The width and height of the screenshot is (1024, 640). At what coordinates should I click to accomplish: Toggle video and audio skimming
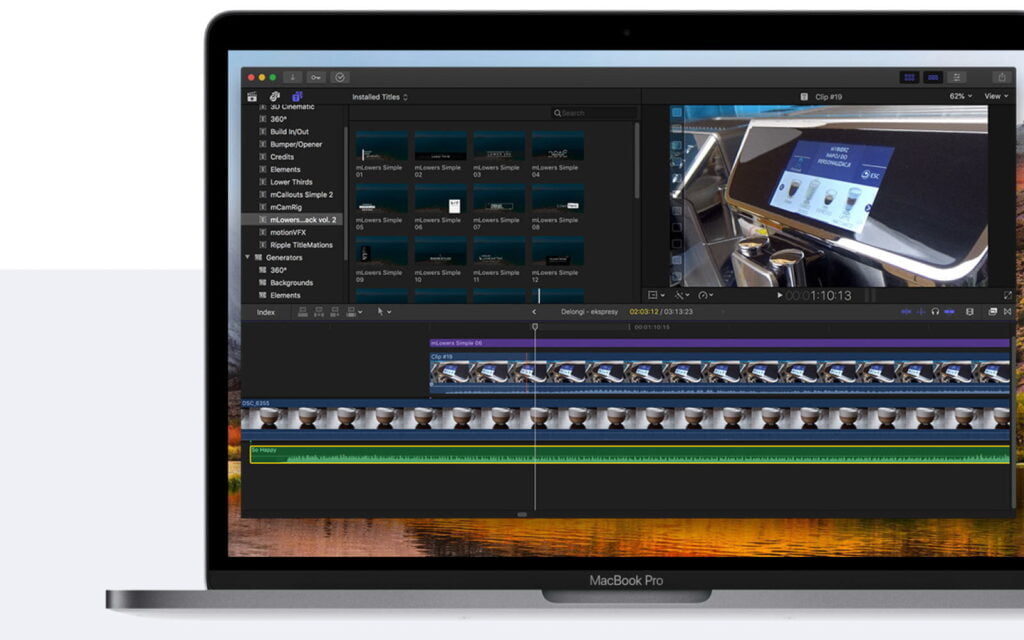point(906,312)
